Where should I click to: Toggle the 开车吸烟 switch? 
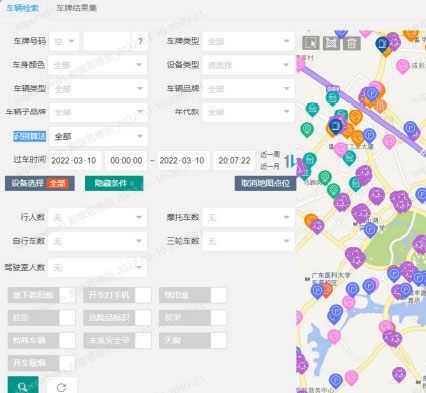coord(42,363)
